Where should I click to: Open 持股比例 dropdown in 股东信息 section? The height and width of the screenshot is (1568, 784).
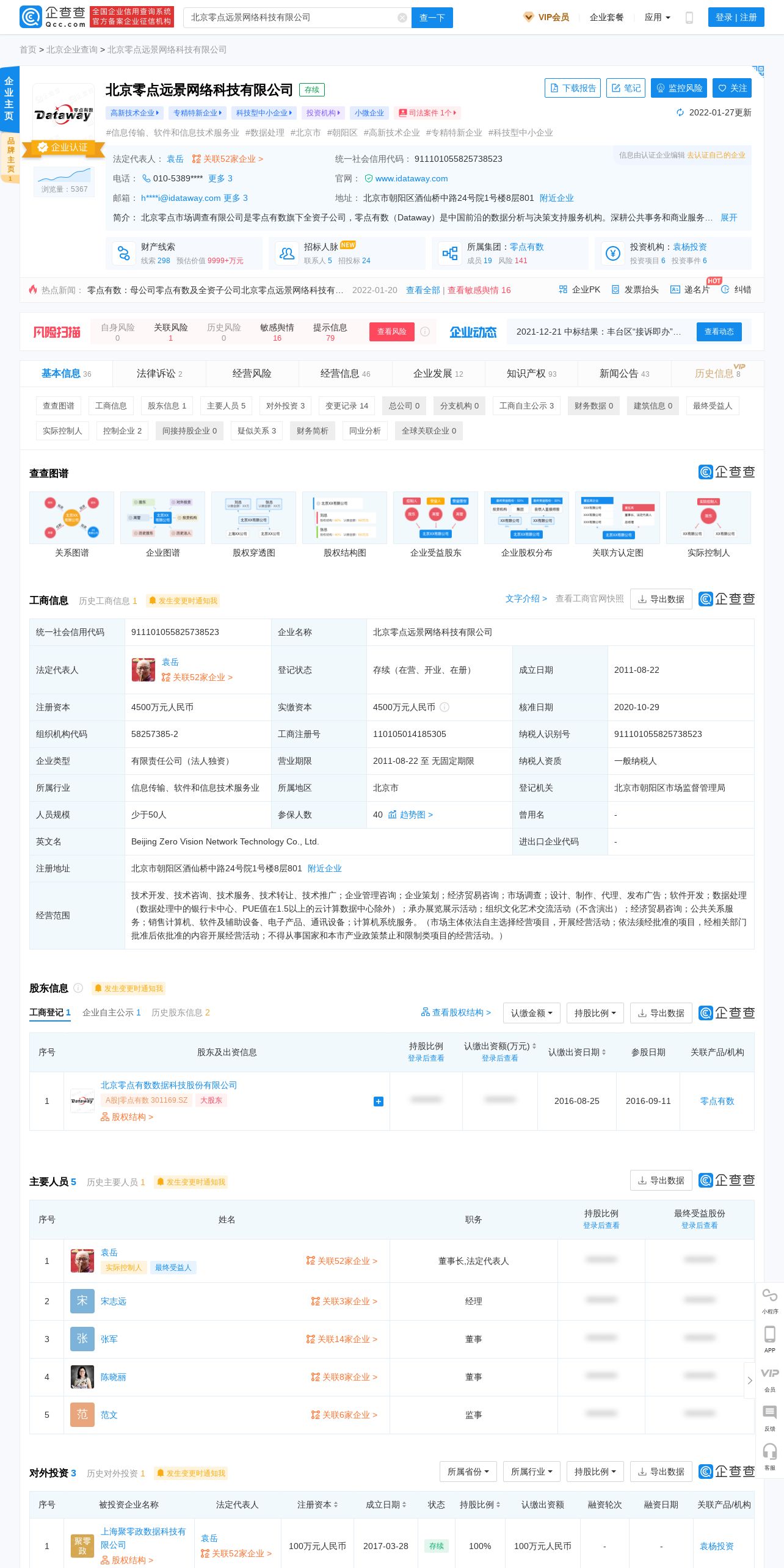click(595, 1013)
